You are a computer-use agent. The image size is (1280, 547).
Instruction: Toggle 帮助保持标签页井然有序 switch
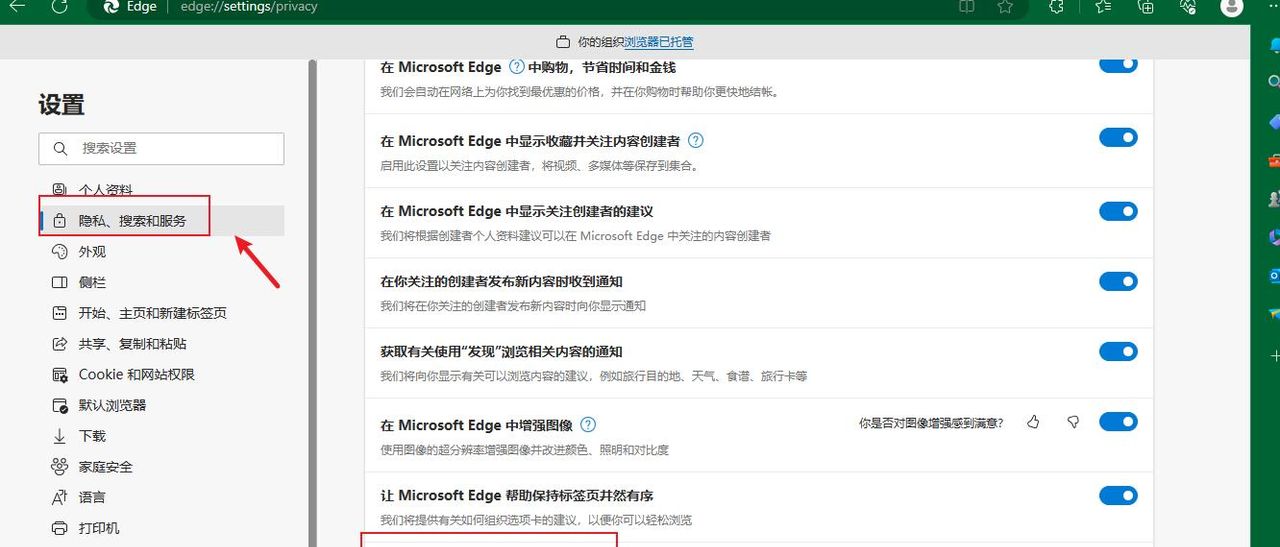(x=1118, y=496)
